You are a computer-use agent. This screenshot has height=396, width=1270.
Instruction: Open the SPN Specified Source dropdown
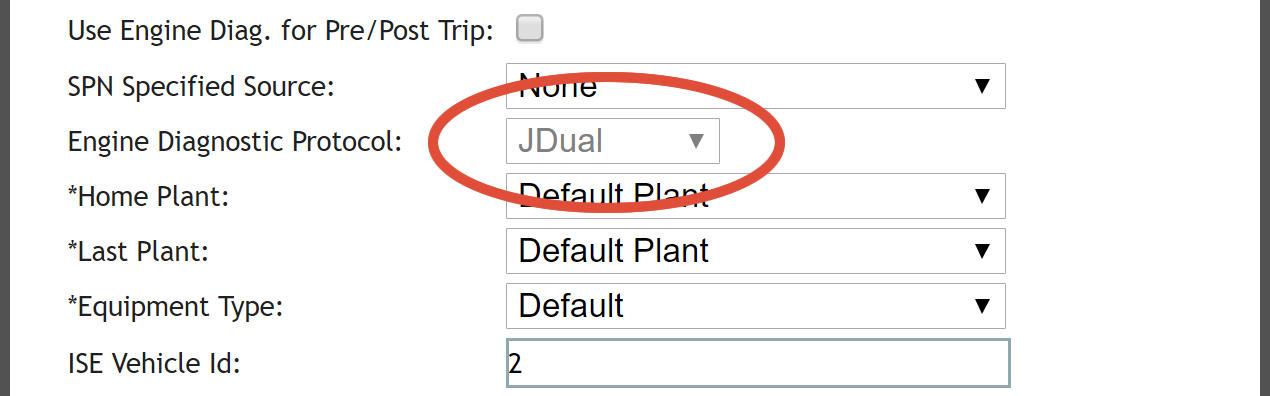pyautogui.click(x=756, y=86)
